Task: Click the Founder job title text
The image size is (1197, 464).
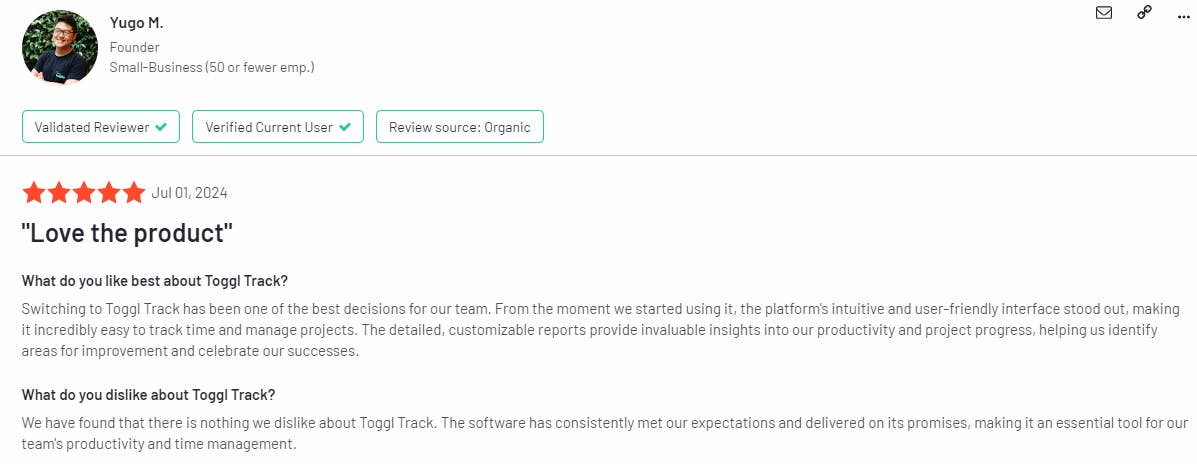Action: 135,47
